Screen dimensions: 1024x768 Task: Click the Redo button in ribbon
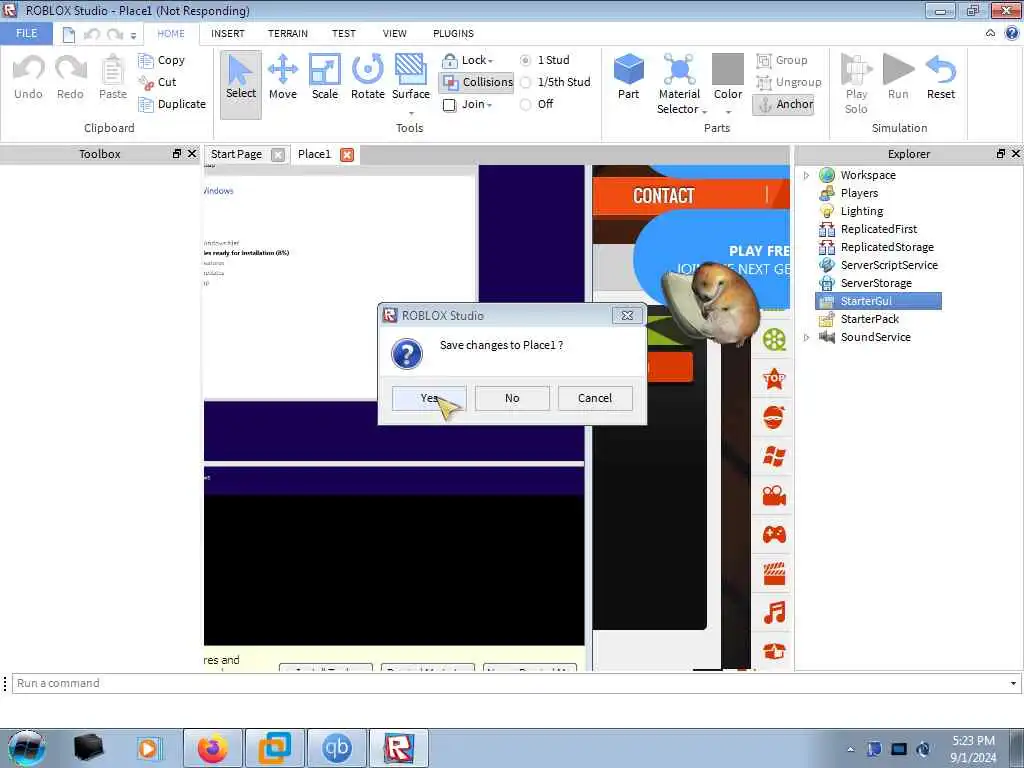point(70,78)
